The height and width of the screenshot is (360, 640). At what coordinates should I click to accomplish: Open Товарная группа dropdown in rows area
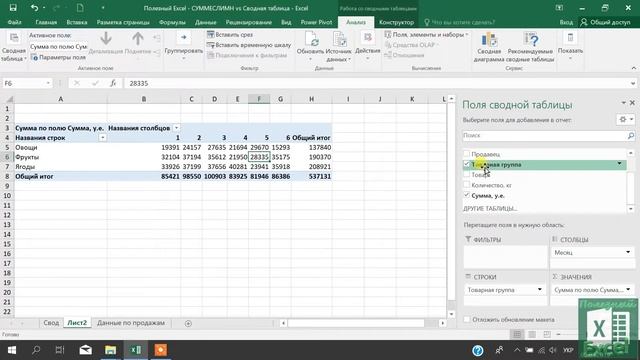(x=540, y=290)
